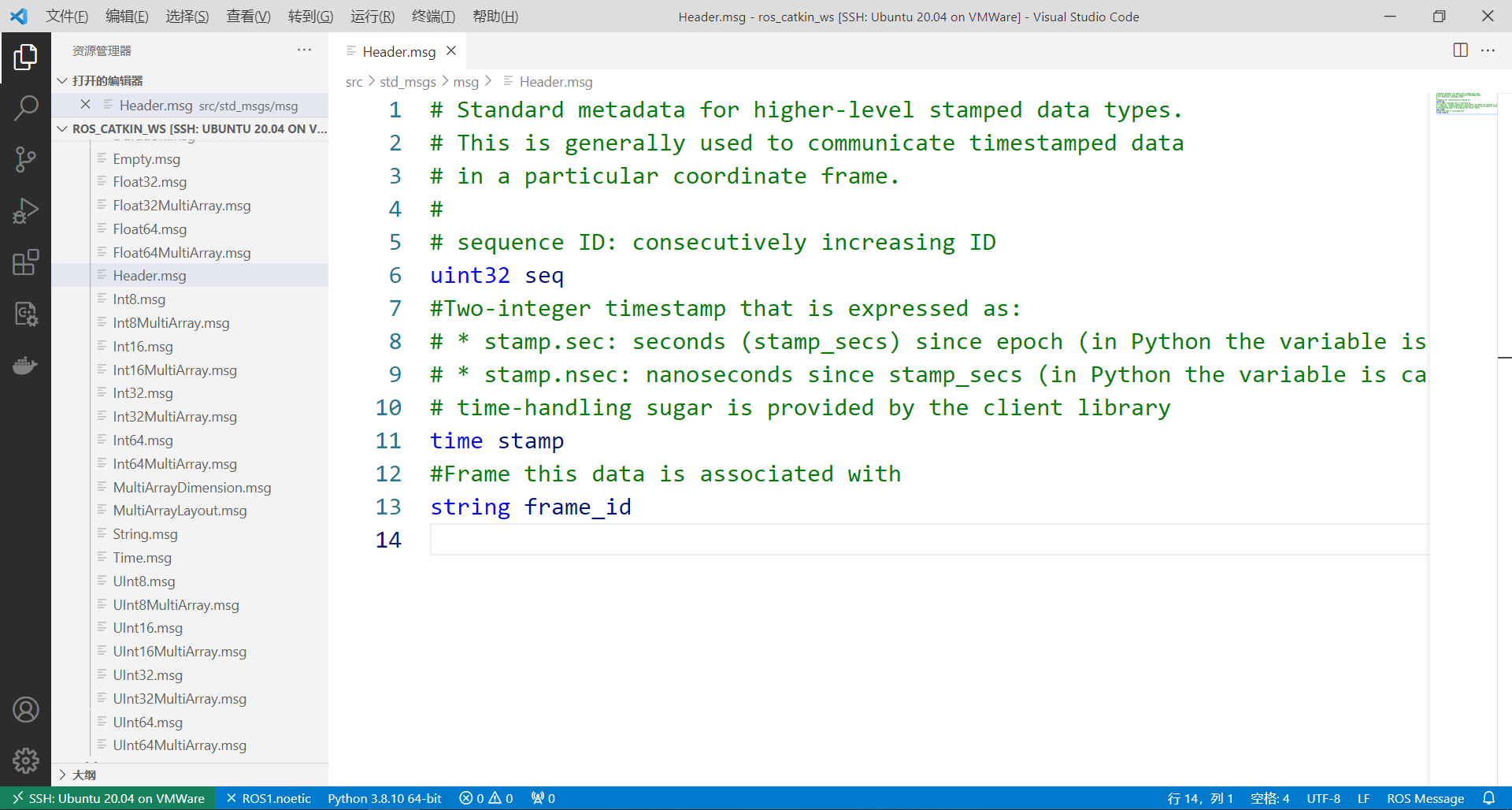Open the Explorer panel's more actions ellipsis
The width and height of the screenshot is (1512, 810).
[x=304, y=50]
